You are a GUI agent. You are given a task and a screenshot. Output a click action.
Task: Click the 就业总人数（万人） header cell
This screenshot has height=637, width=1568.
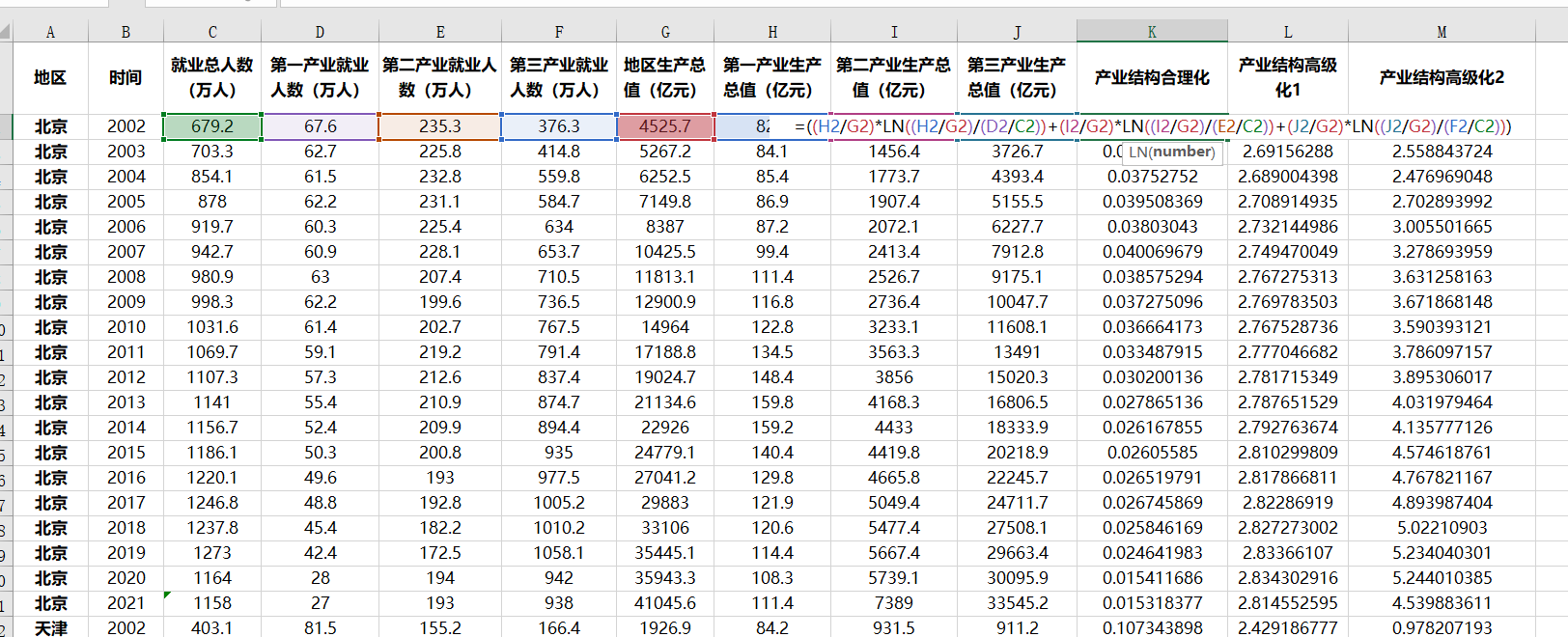pyautogui.click(x=212, y=78)
